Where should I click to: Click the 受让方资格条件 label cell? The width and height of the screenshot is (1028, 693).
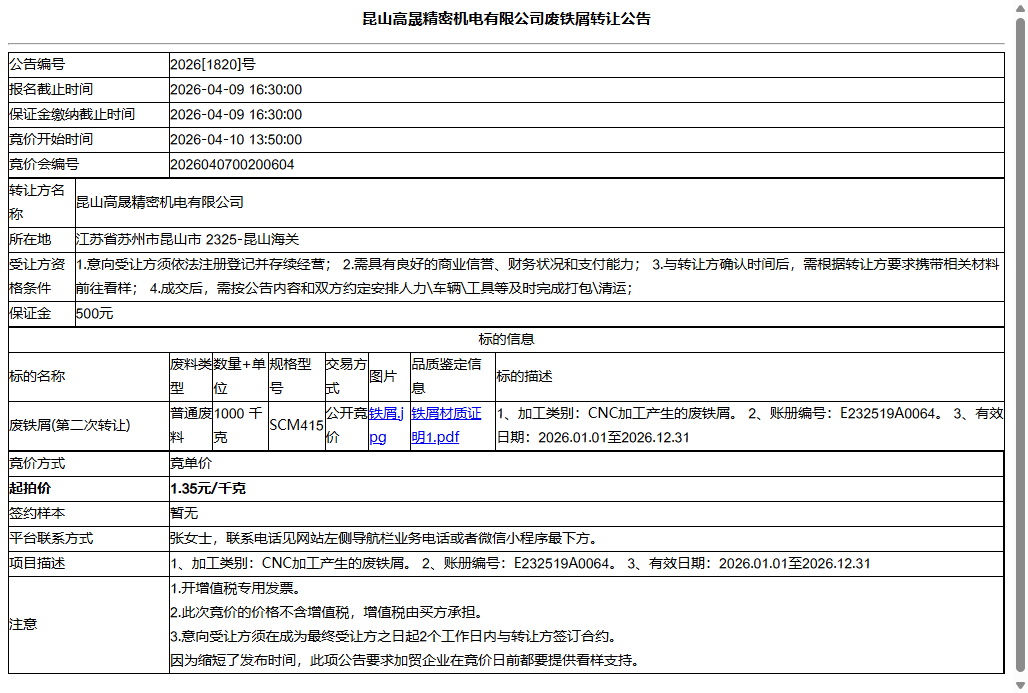click(42, 277)
